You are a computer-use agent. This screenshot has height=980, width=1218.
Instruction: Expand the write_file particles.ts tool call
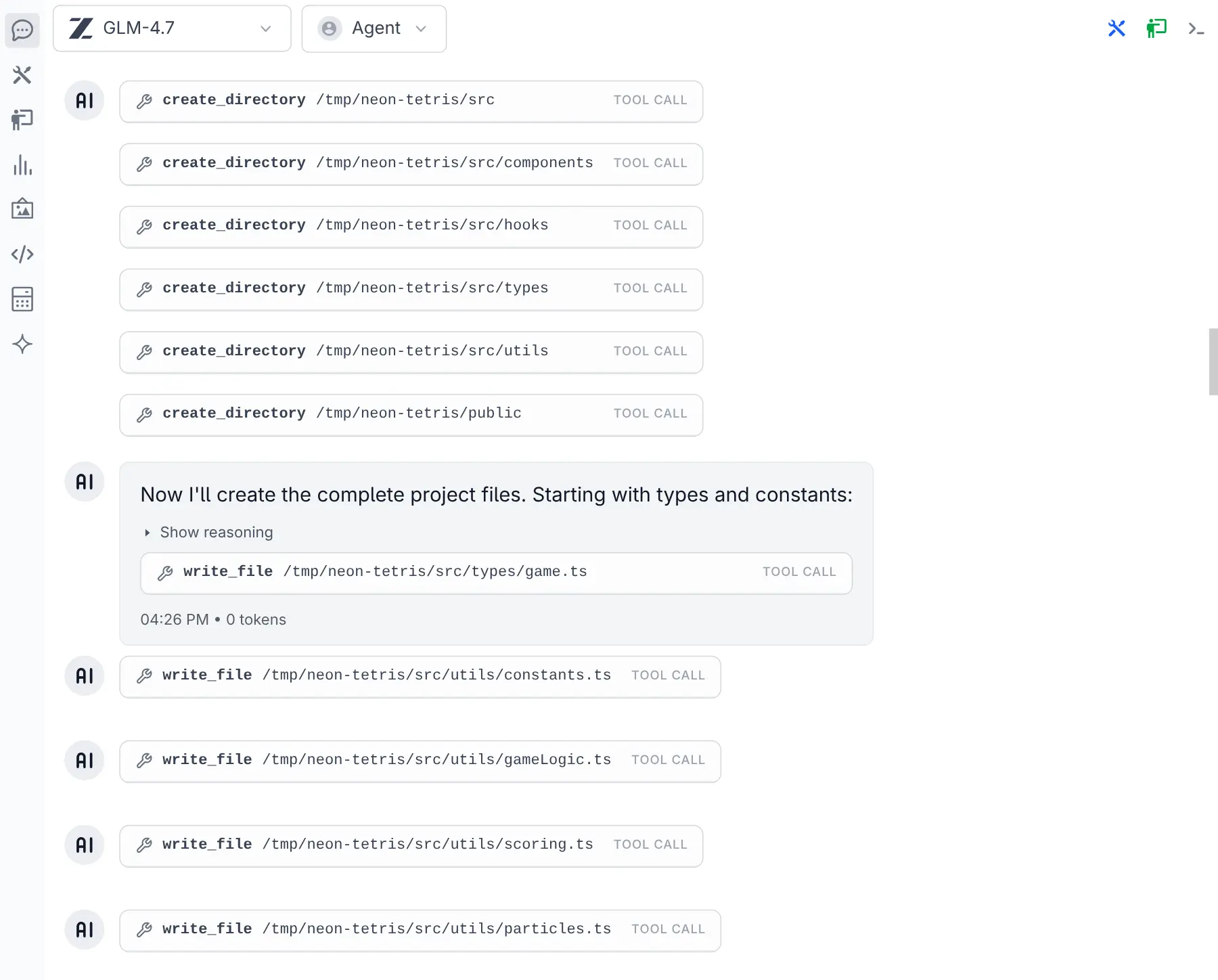(x=420, y=931)
